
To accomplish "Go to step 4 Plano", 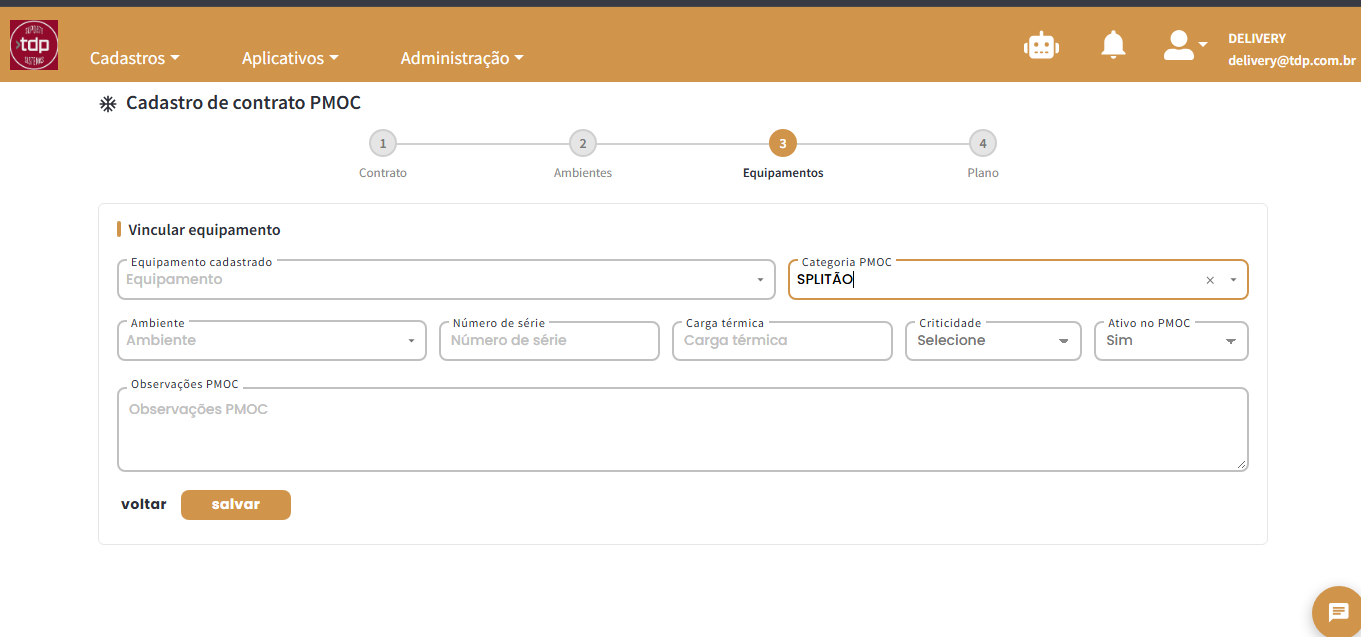I will pyautogui.click(x=983, y=144).
